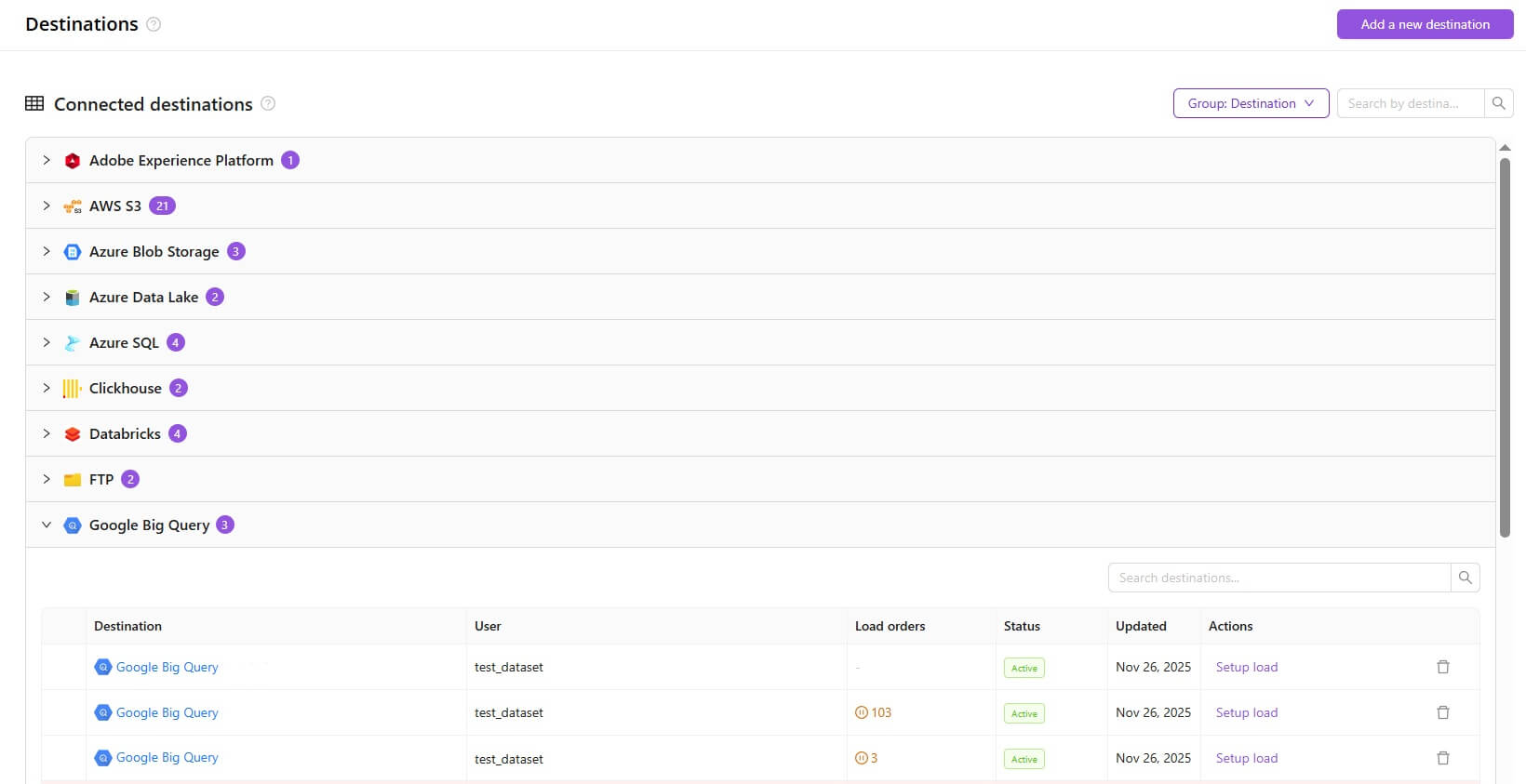Open the Google Big Query link with 103 orders
Viewport: 1526px width, 784px height.
pos(167,712)
